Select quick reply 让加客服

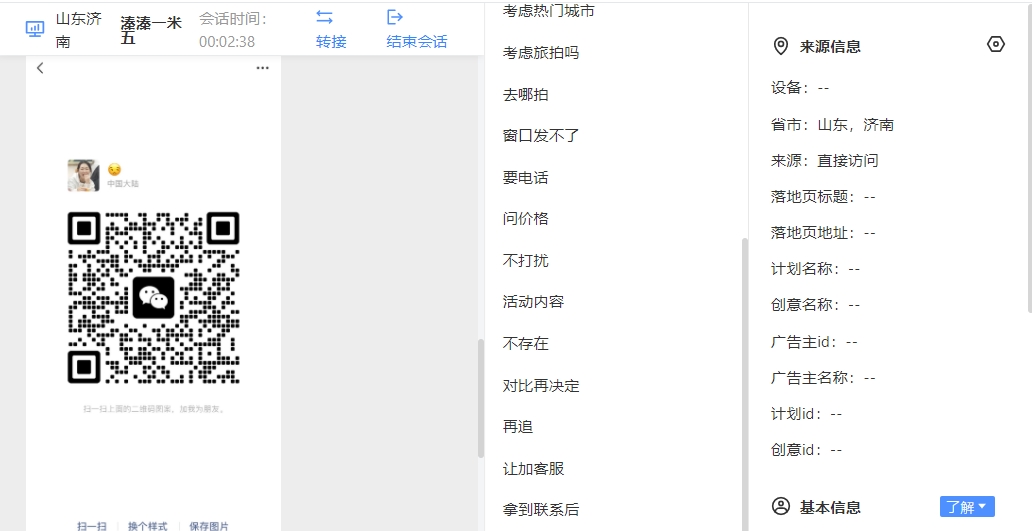534,468
